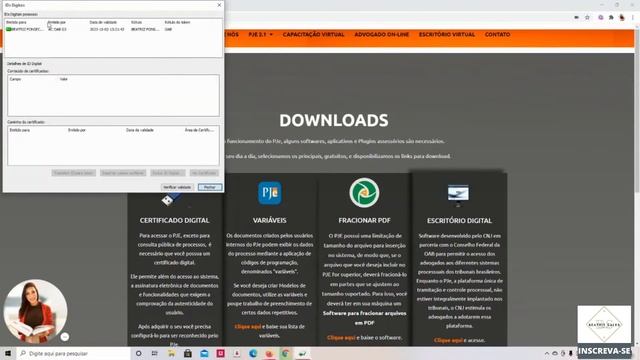640x360 pixels.
Task: Click the CERTIFICADO DIGITAL card heading
Action: (x=174, y=220)
